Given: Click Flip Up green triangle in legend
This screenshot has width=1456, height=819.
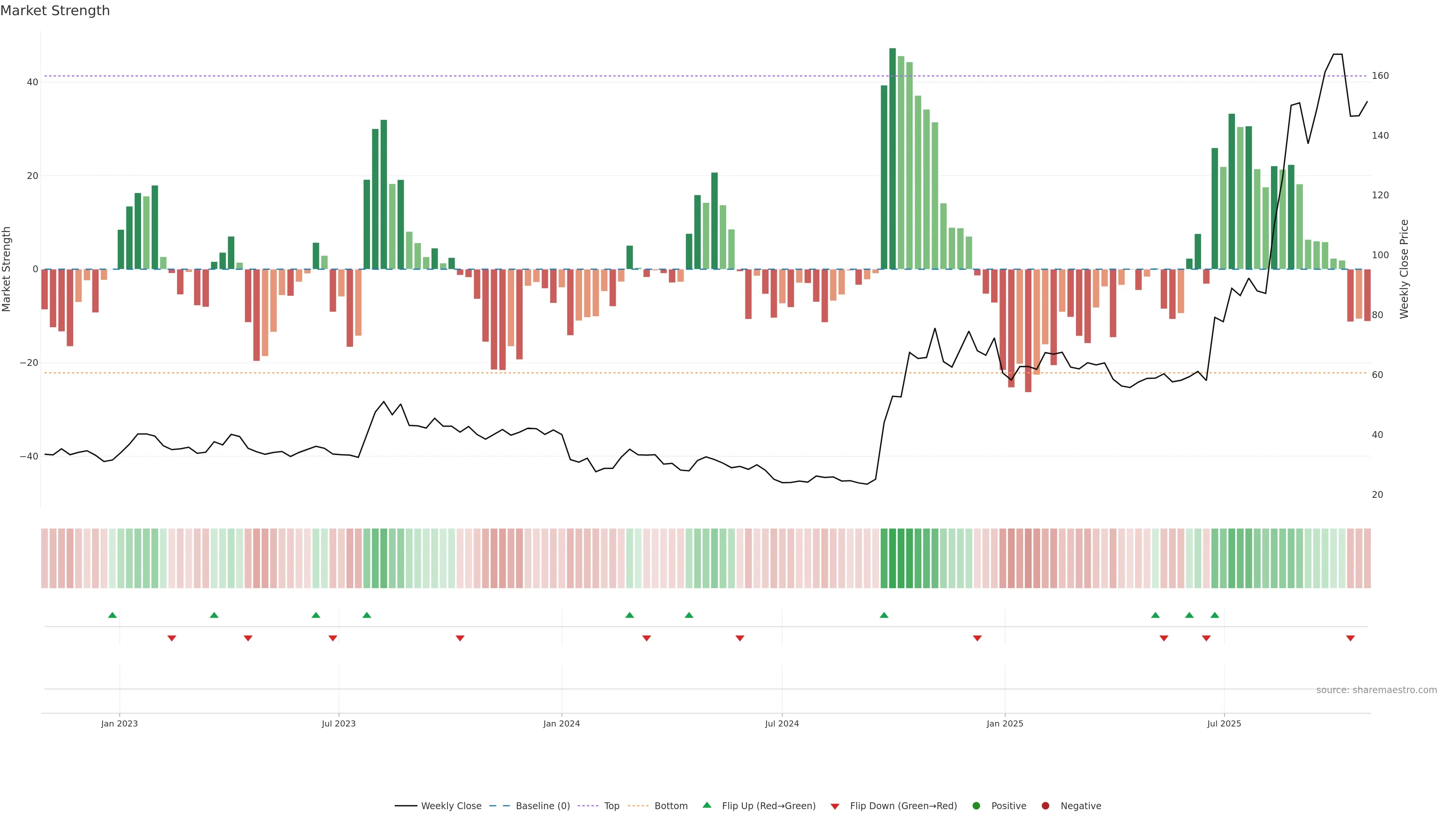Looking at the screenshot, I should [706, 805].
